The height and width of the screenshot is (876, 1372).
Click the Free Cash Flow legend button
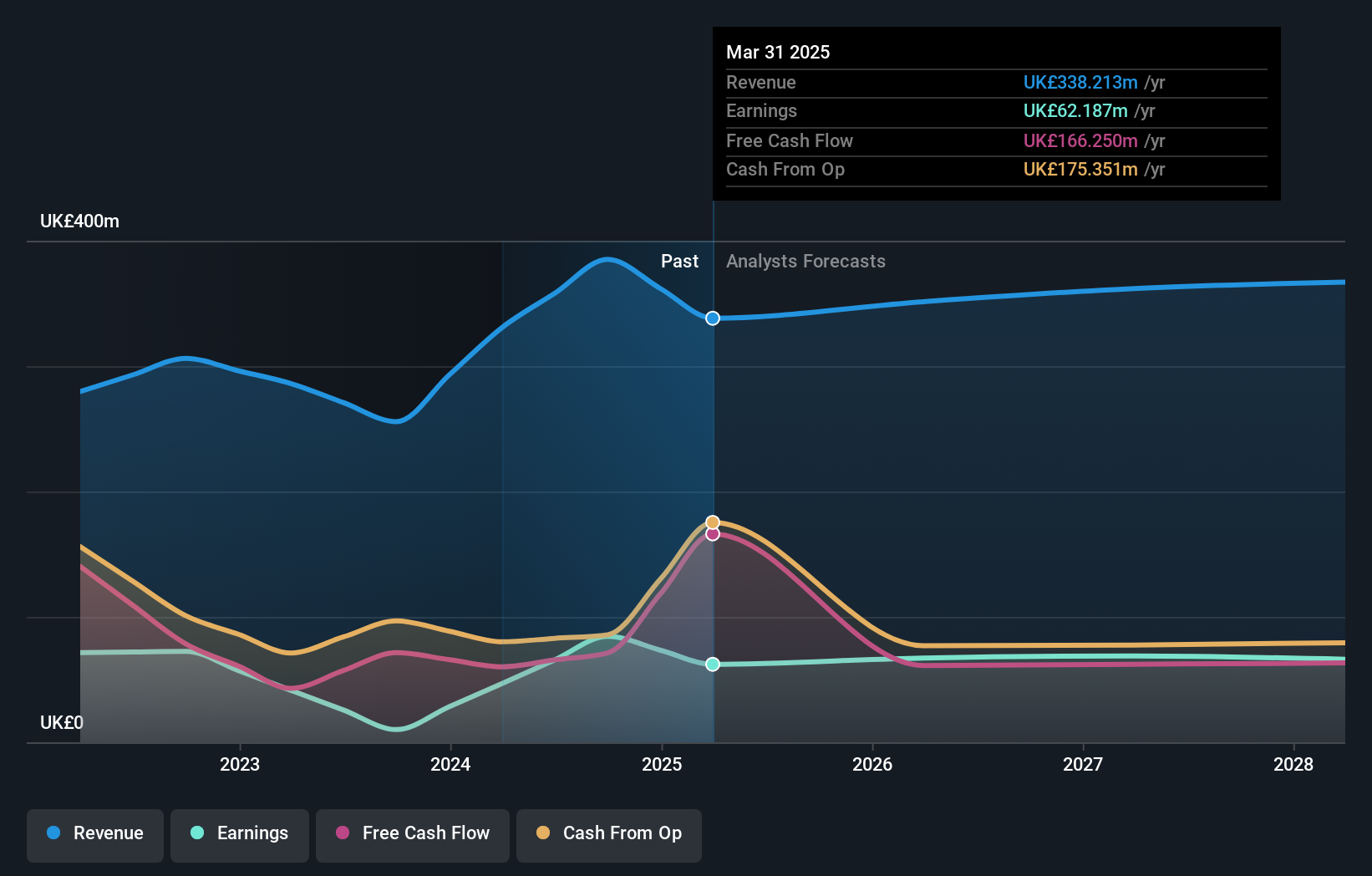(413, 833)
